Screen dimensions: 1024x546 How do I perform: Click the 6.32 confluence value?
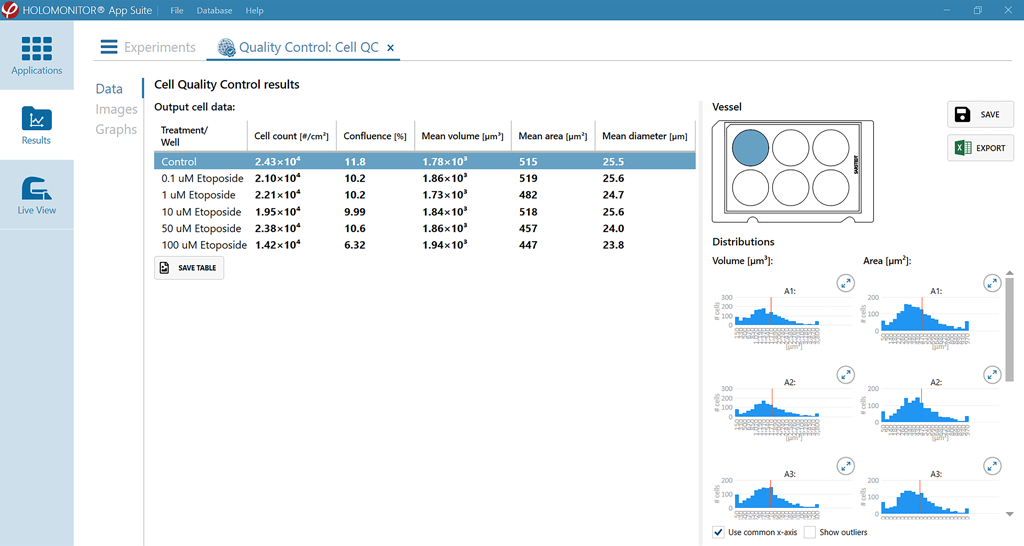click(x=355, y=245)
